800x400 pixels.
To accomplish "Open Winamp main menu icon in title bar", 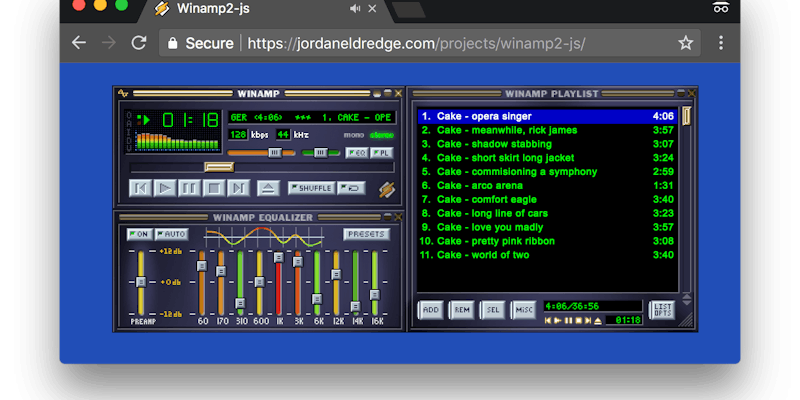I will click(123, 93).
